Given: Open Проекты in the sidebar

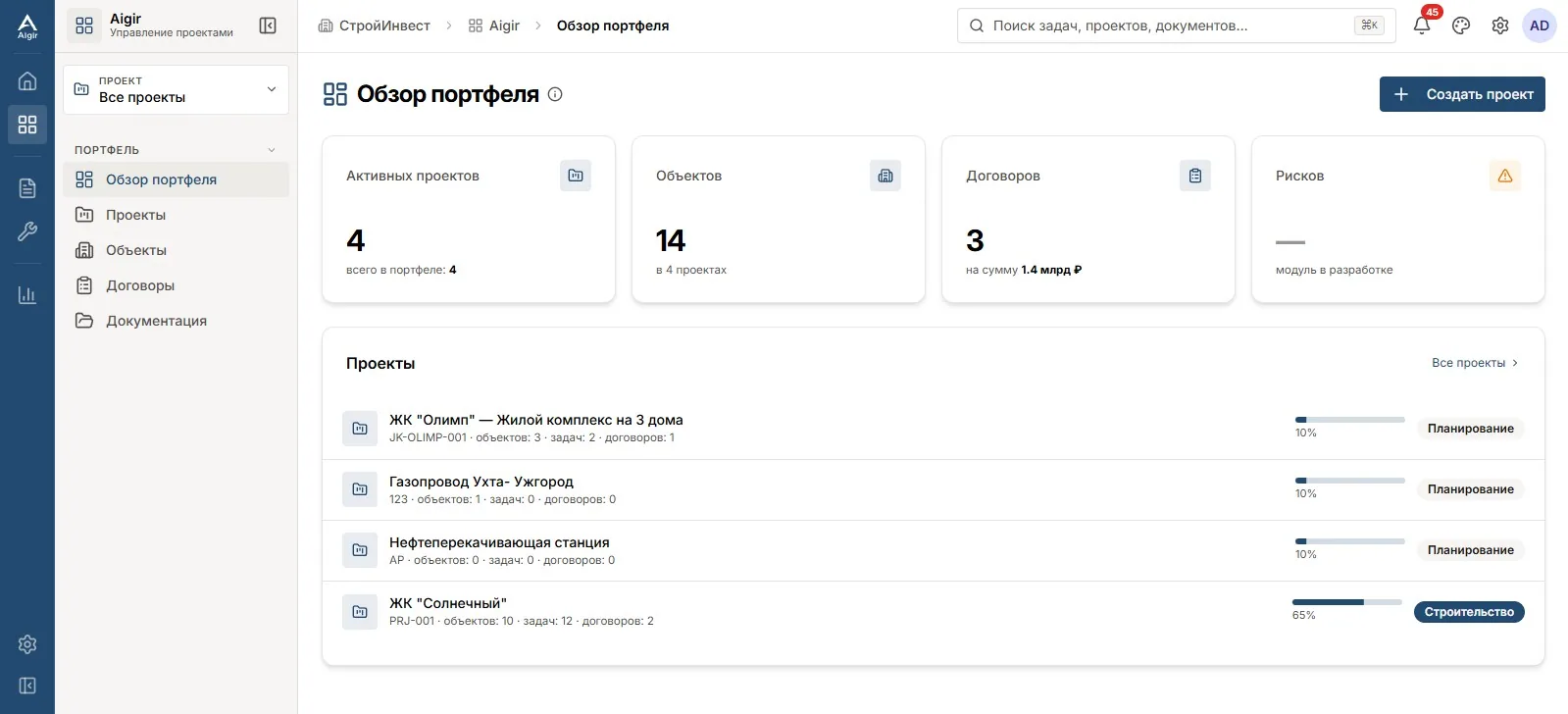Looking at the screenshot, I should coord(176,215).
